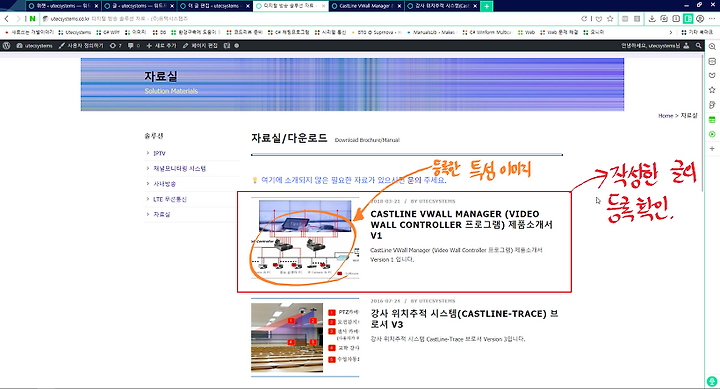Click the Home breadcrumb link
This screenshot has width=720, height=389.
tap(665, 116)
